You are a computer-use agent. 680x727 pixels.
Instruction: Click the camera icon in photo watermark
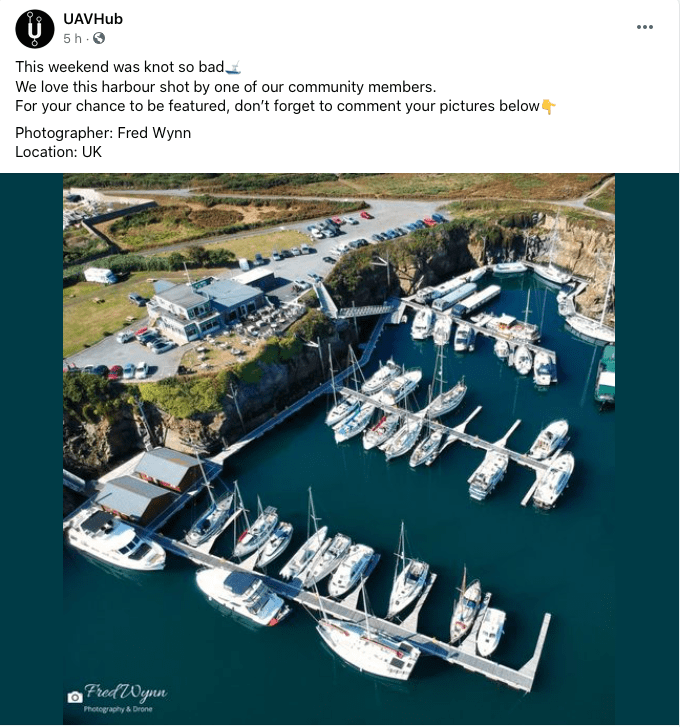point(74,697)
